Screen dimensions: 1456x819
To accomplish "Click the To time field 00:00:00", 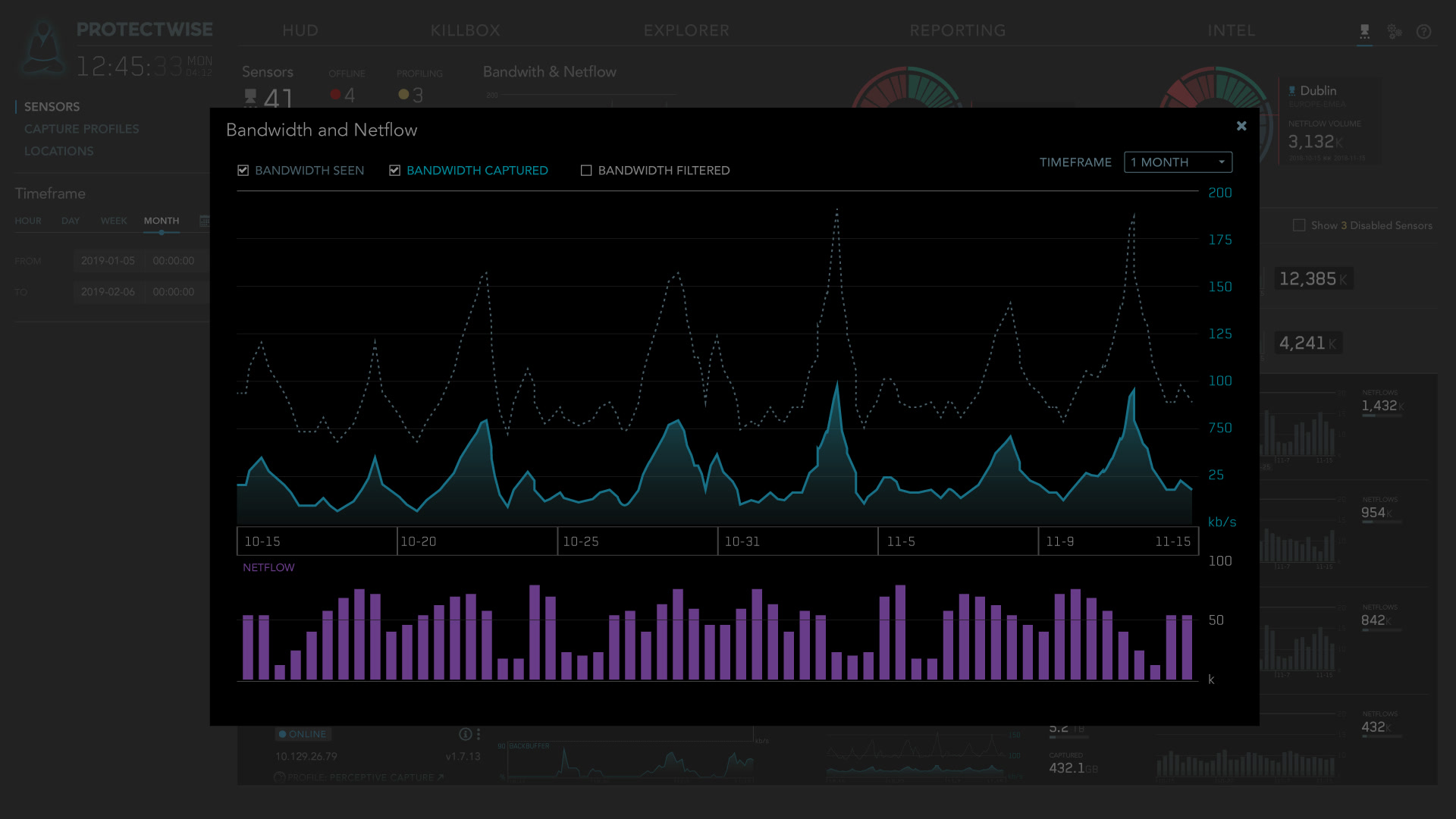I will 174,292.
